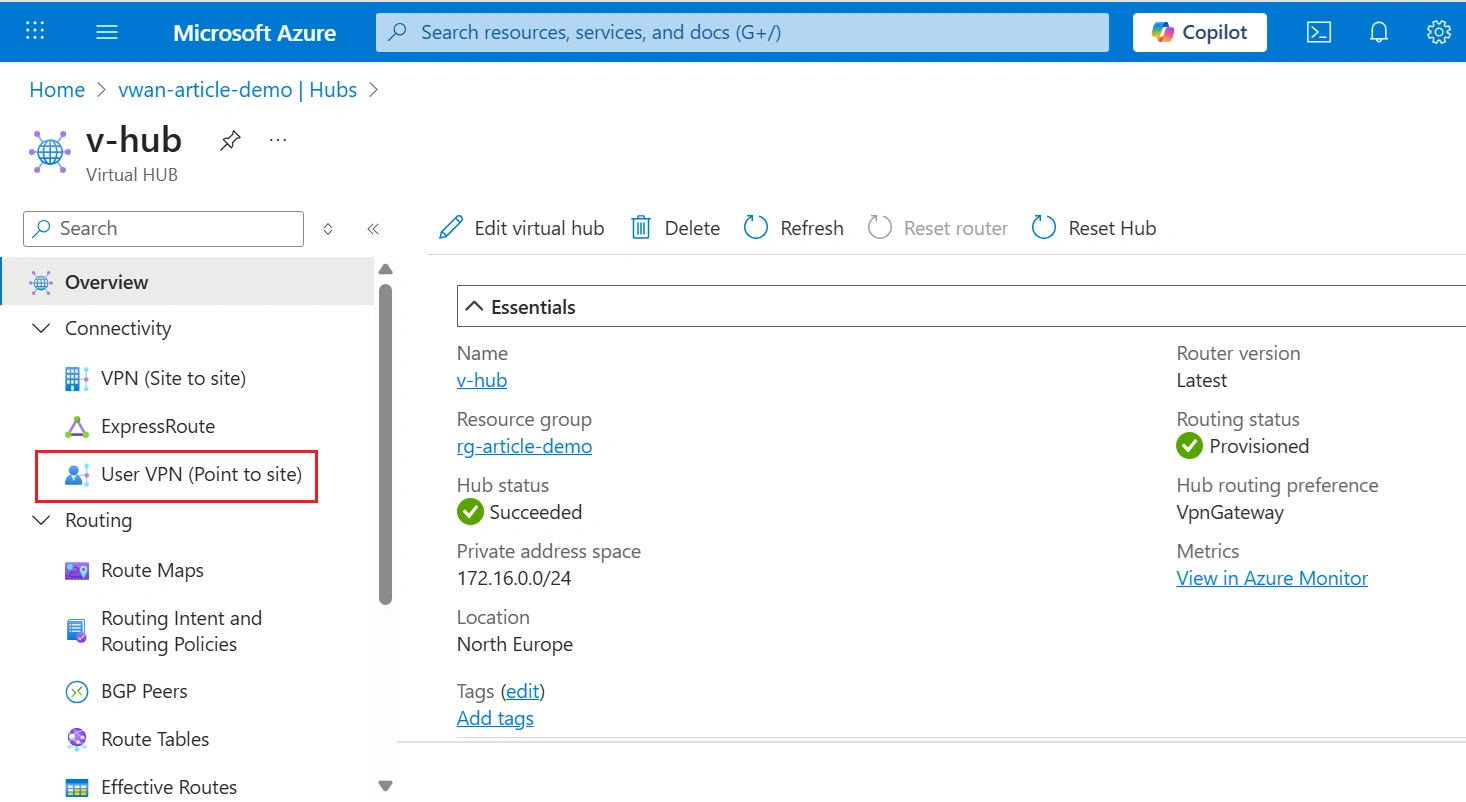This screenshot has width=1466, height=802.
Task: Open VPN (Site to site) page
Action: pos(173,378)
